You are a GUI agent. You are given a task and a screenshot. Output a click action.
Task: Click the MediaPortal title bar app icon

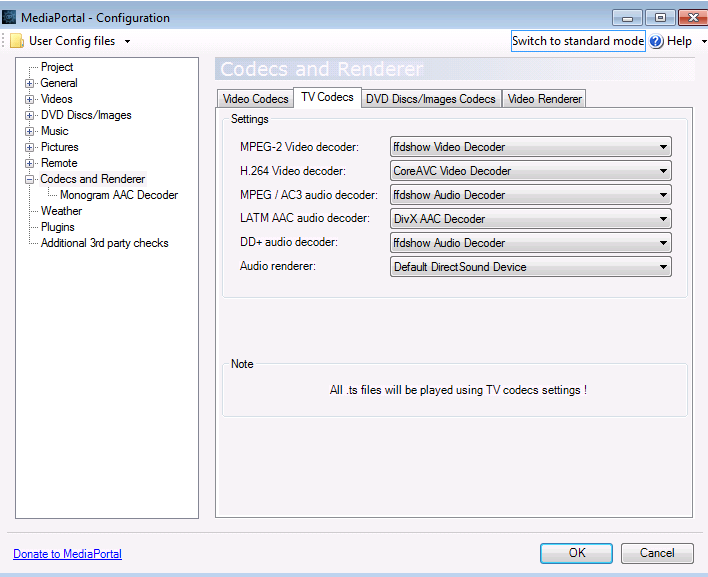point(10,17)
